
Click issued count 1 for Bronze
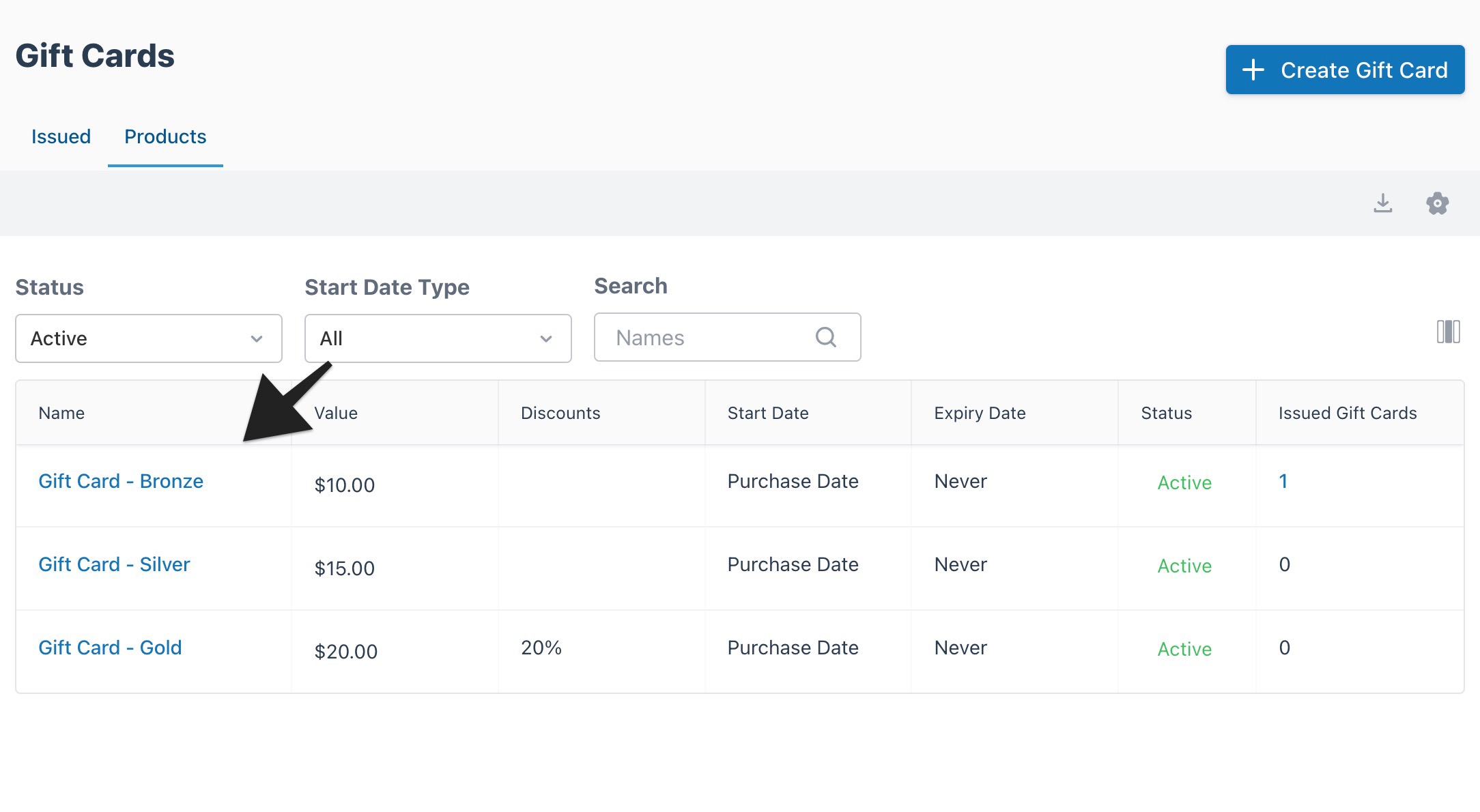(x=1283, y=481)
